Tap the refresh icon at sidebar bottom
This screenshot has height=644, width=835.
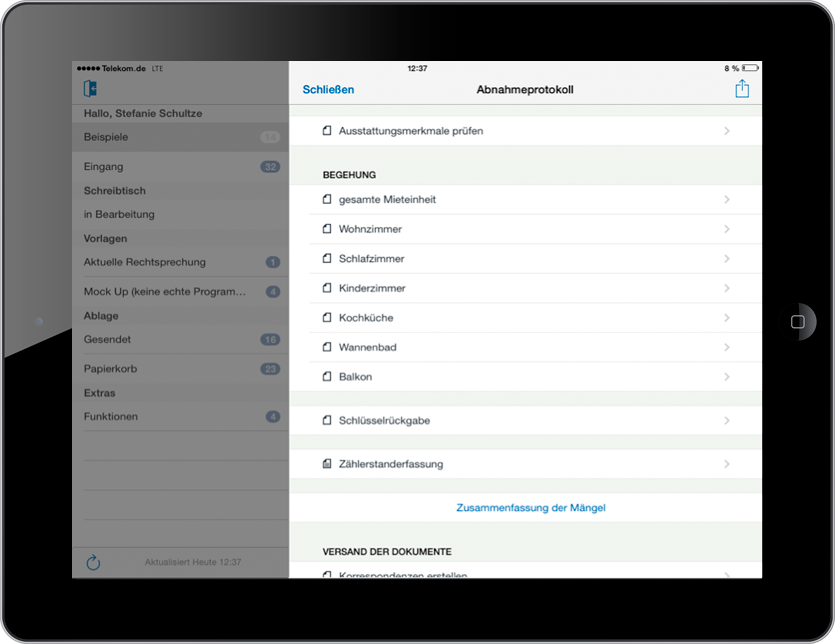93,562
